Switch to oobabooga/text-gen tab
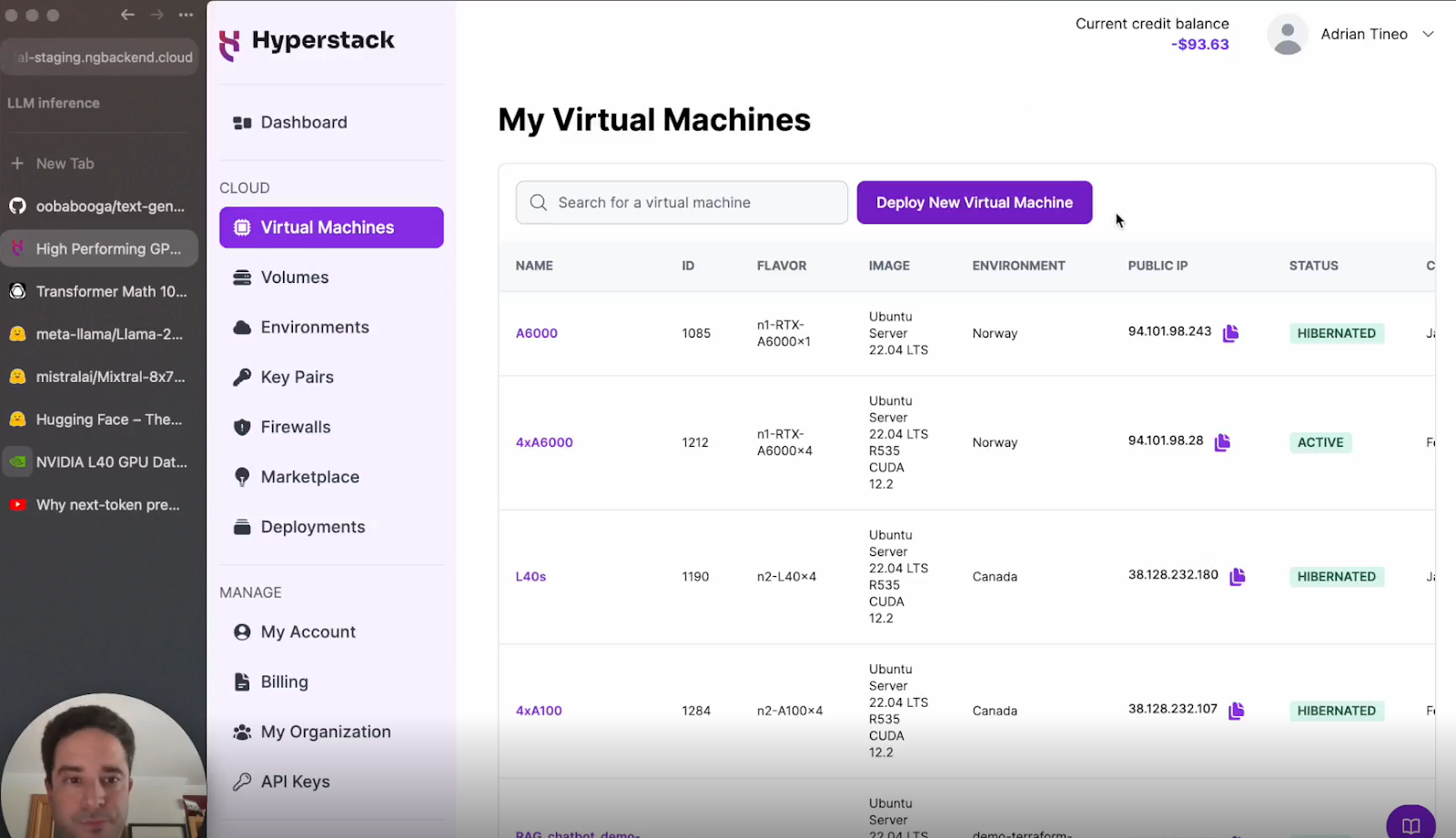The height and width of the screenshot is (838, 1456). pos(100,207)
